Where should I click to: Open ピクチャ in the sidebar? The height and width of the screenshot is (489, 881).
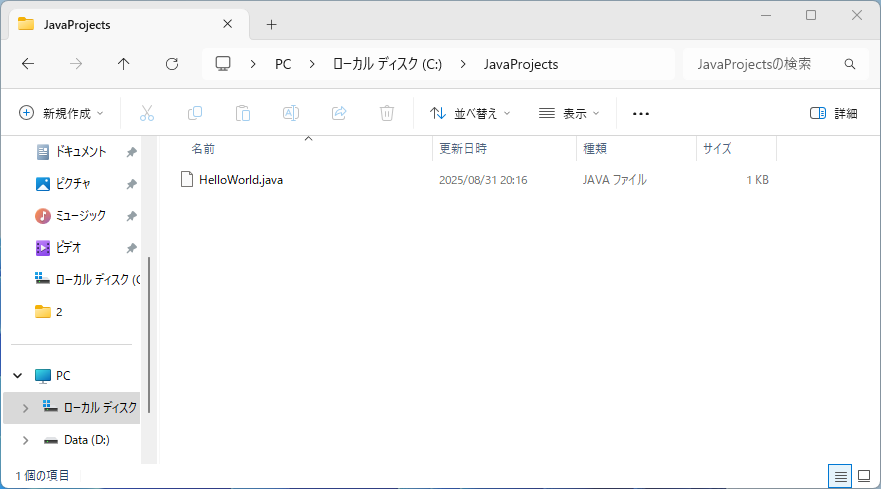(73, 184)
